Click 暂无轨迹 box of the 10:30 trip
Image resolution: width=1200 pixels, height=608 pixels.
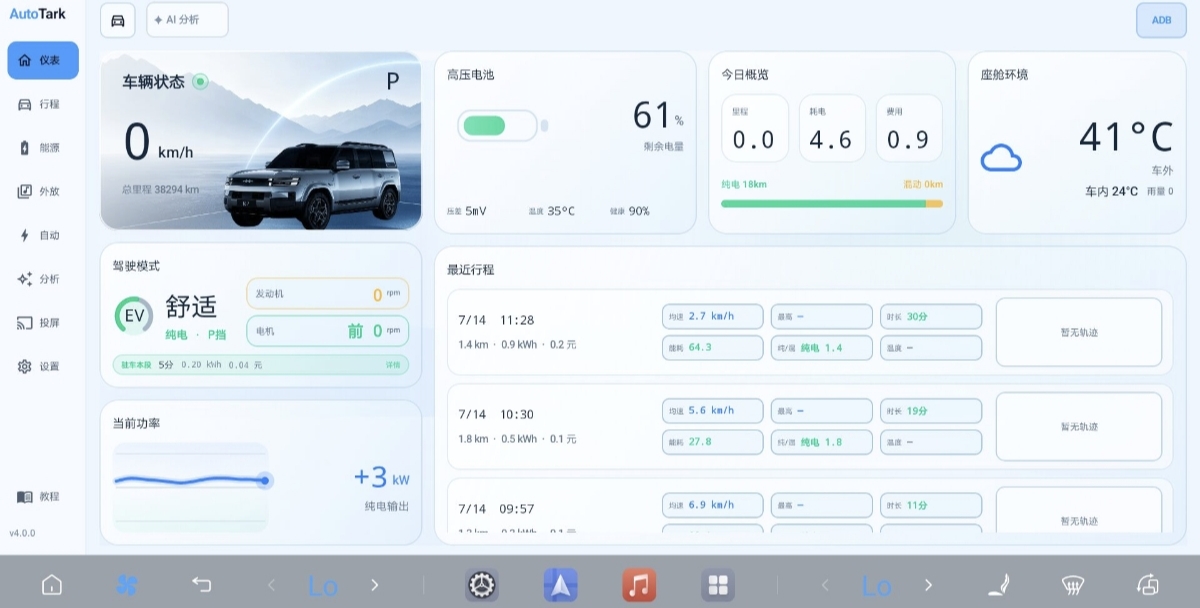tap(1079, 426)
